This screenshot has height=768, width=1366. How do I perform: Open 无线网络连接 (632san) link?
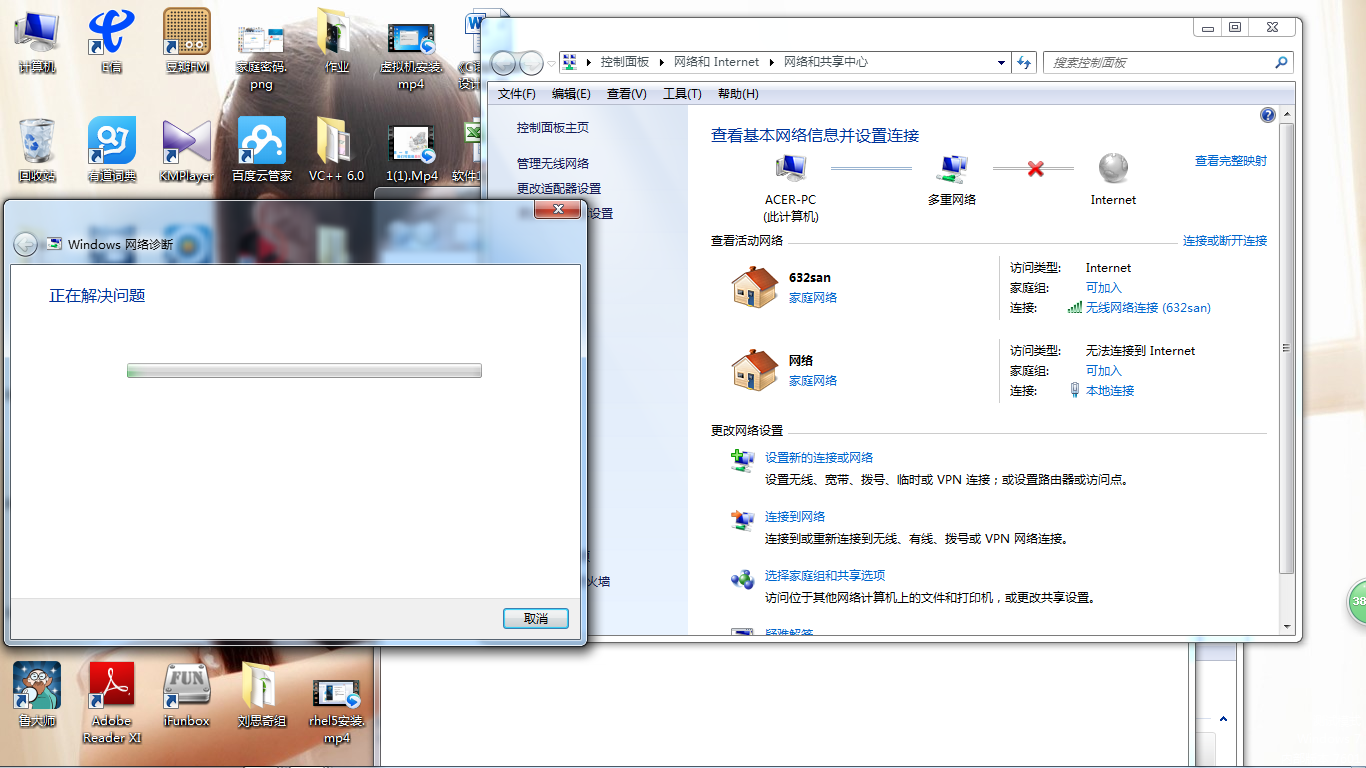click(x=1148, y=308)
